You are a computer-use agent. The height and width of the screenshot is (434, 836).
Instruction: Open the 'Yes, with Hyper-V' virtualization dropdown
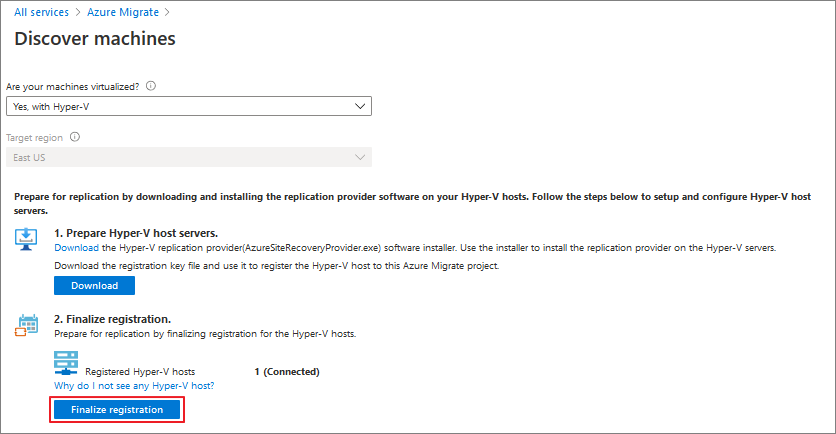tap(189, 106)
